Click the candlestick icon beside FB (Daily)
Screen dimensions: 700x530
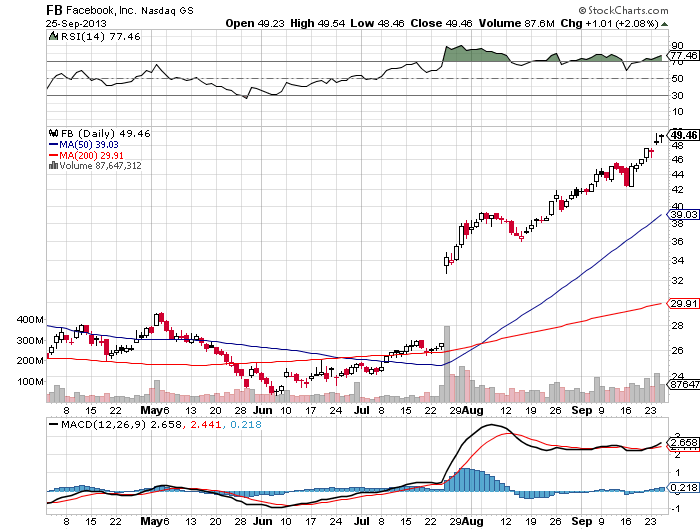[54, 133]
